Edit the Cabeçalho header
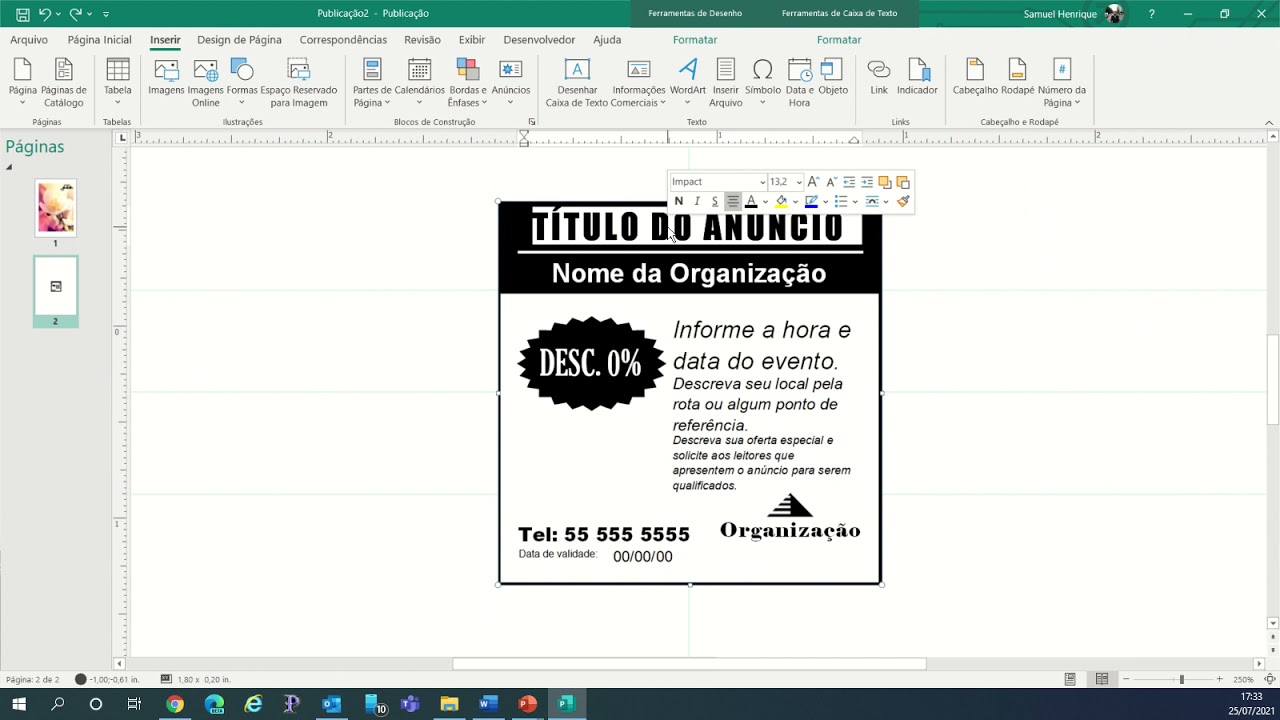 [975, 77]
